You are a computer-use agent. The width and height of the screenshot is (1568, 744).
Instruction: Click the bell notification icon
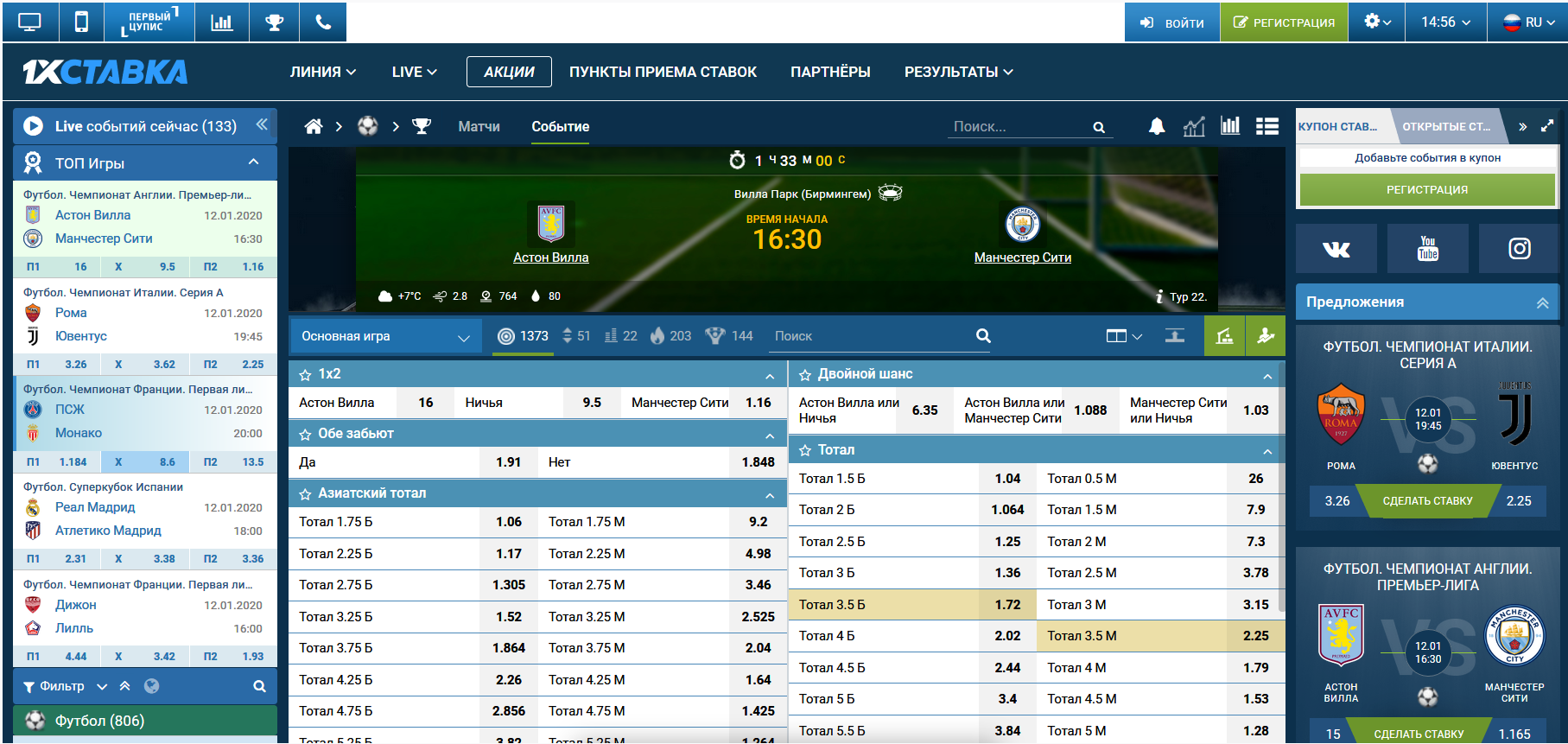click(1157, 126)
